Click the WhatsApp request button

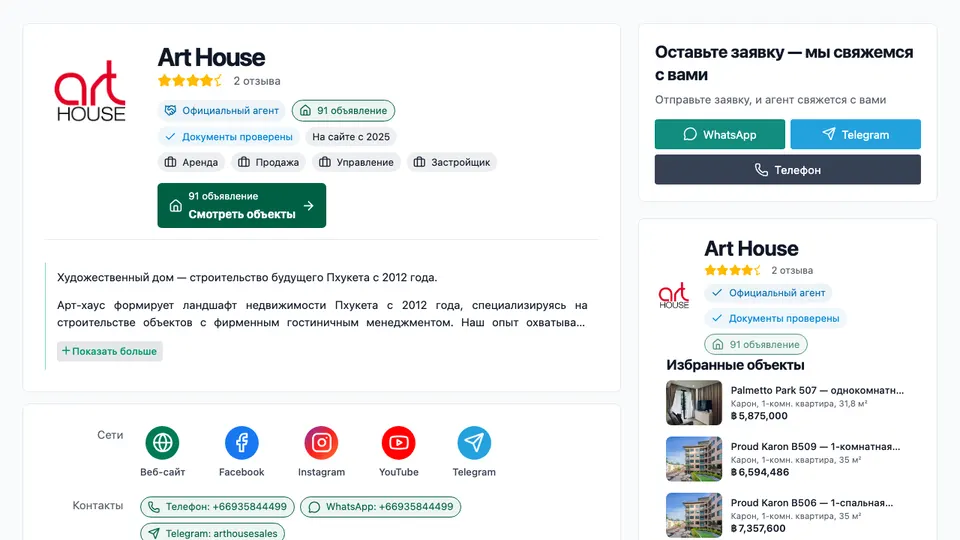719,135
